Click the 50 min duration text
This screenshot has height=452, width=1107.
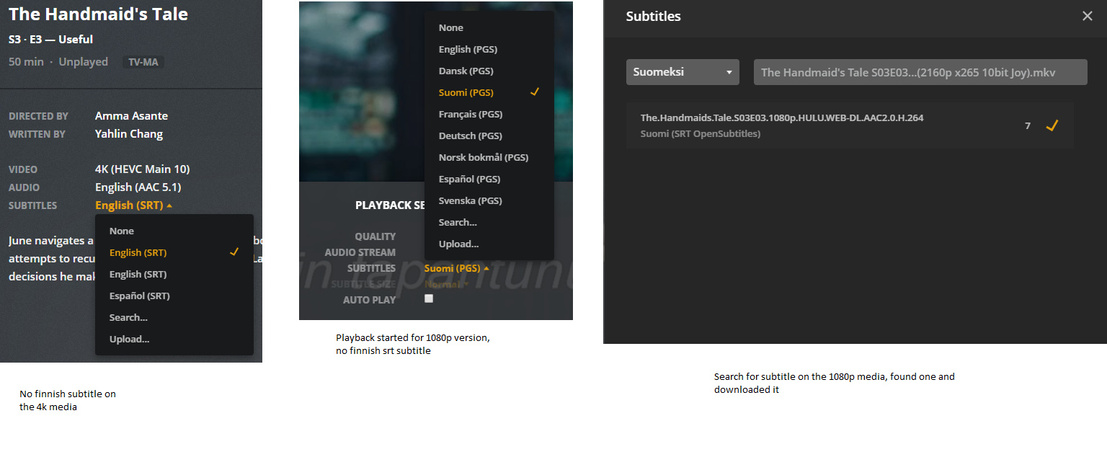coord(26,62)
